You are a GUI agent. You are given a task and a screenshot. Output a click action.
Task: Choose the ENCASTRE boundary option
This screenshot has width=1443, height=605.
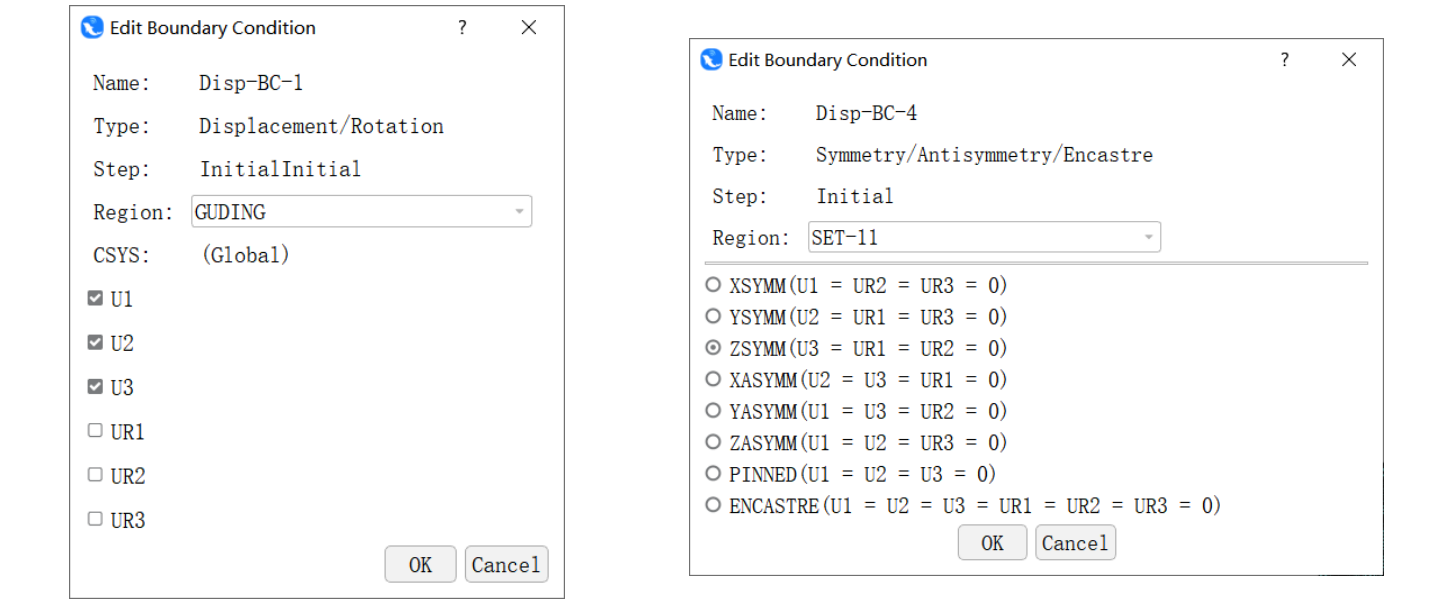click(713, 505)
